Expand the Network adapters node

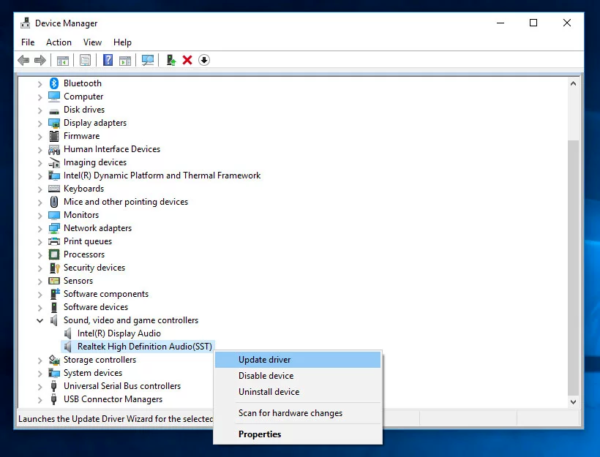point(40,228)
